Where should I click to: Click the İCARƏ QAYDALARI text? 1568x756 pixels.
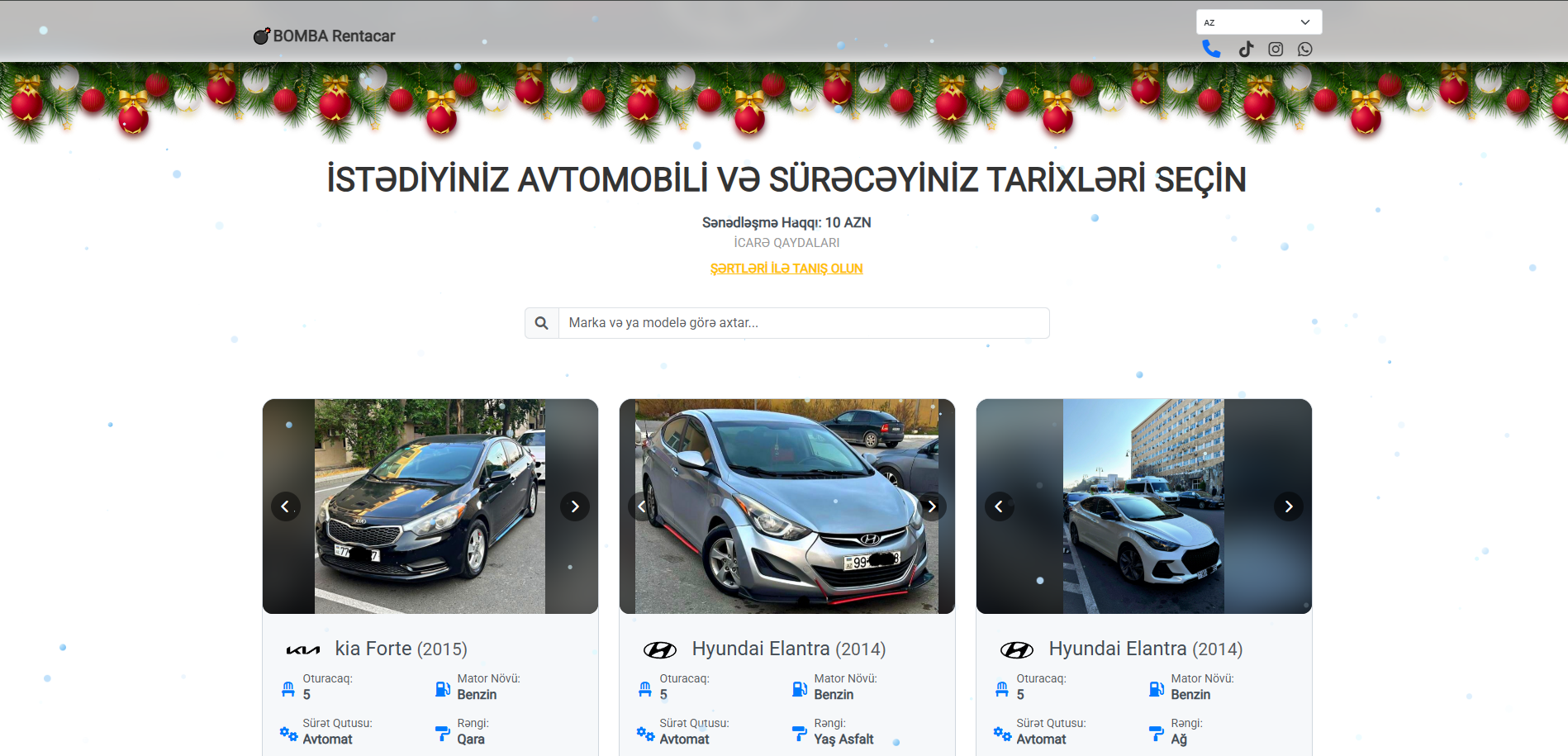(786, 243)
